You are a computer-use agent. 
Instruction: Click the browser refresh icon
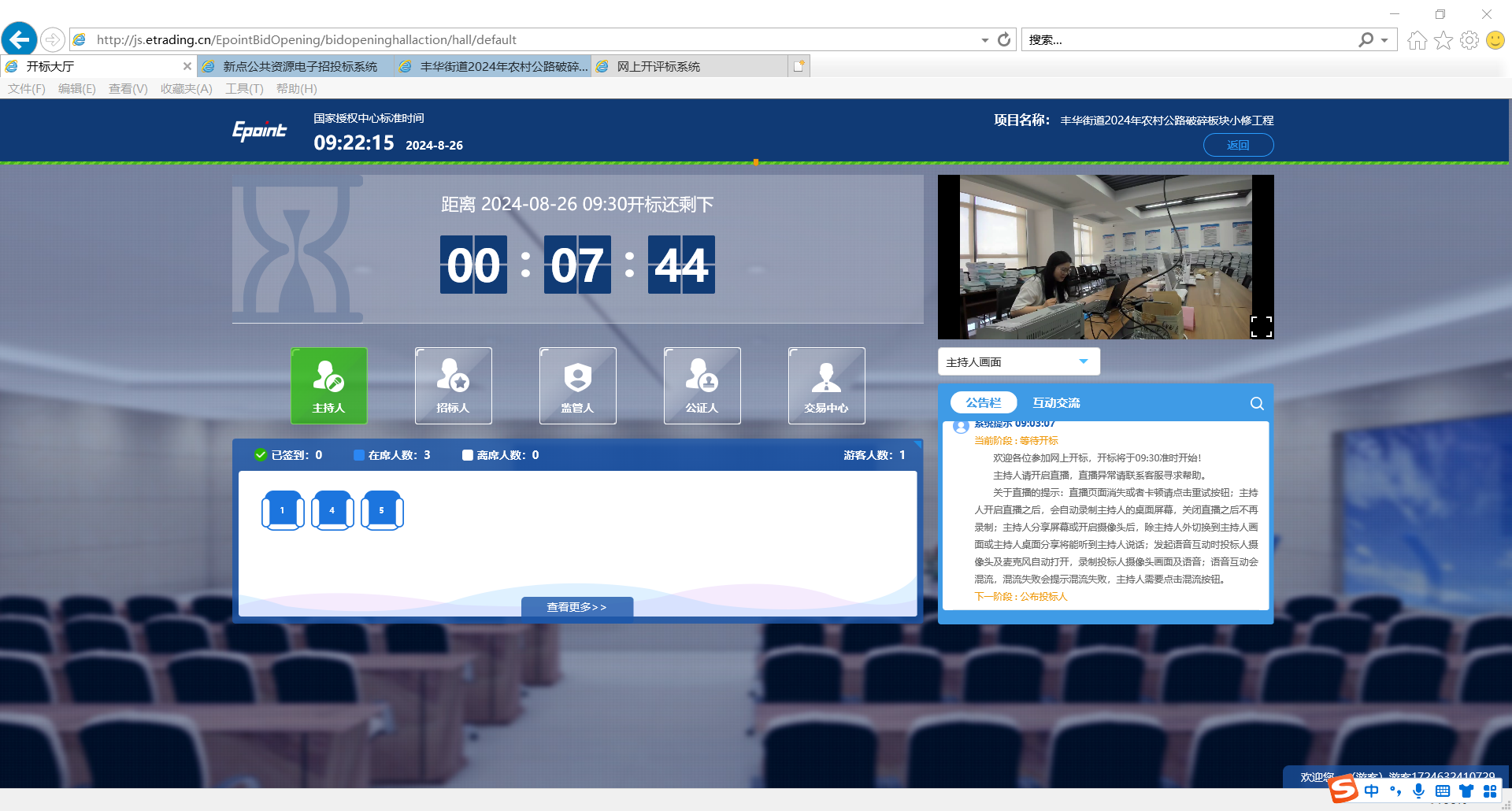1004,39
